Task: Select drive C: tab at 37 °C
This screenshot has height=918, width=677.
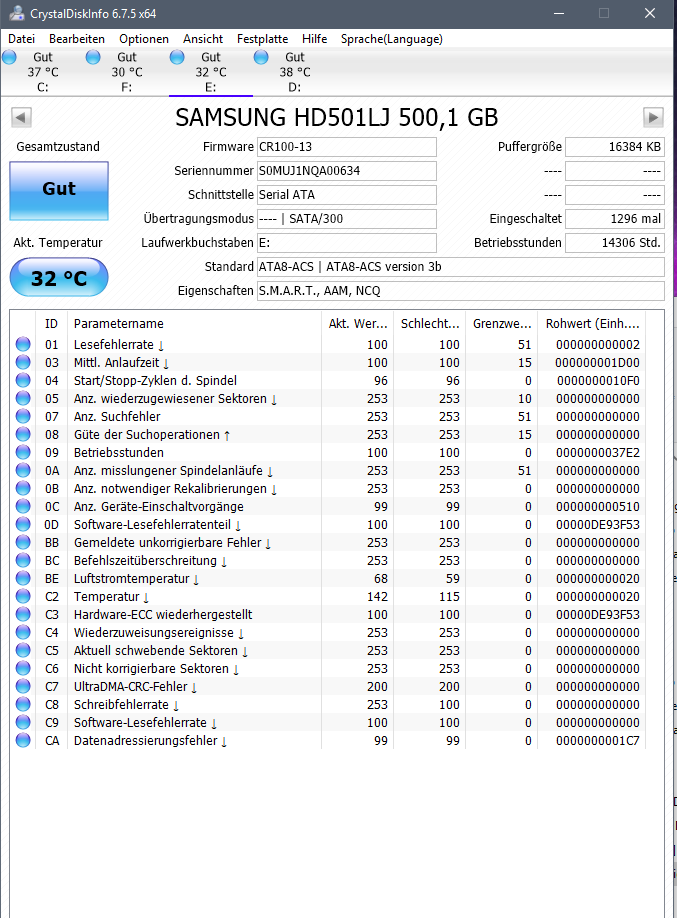Action: (x=42, y=72)
